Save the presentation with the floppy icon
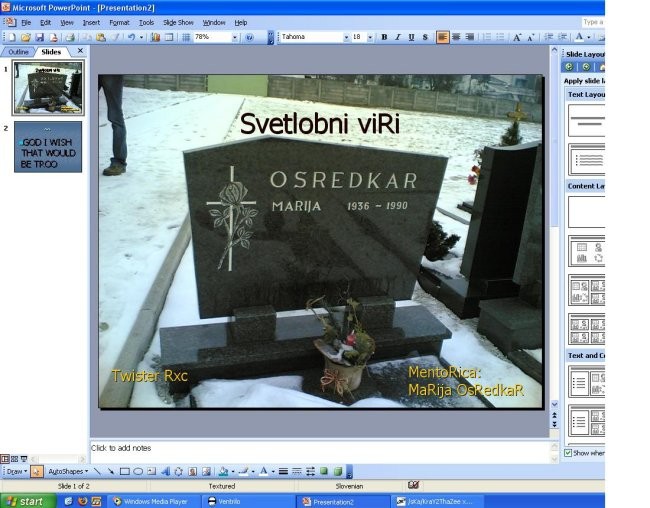This screenshot has width=650, height=508. [x=39, y=37]
